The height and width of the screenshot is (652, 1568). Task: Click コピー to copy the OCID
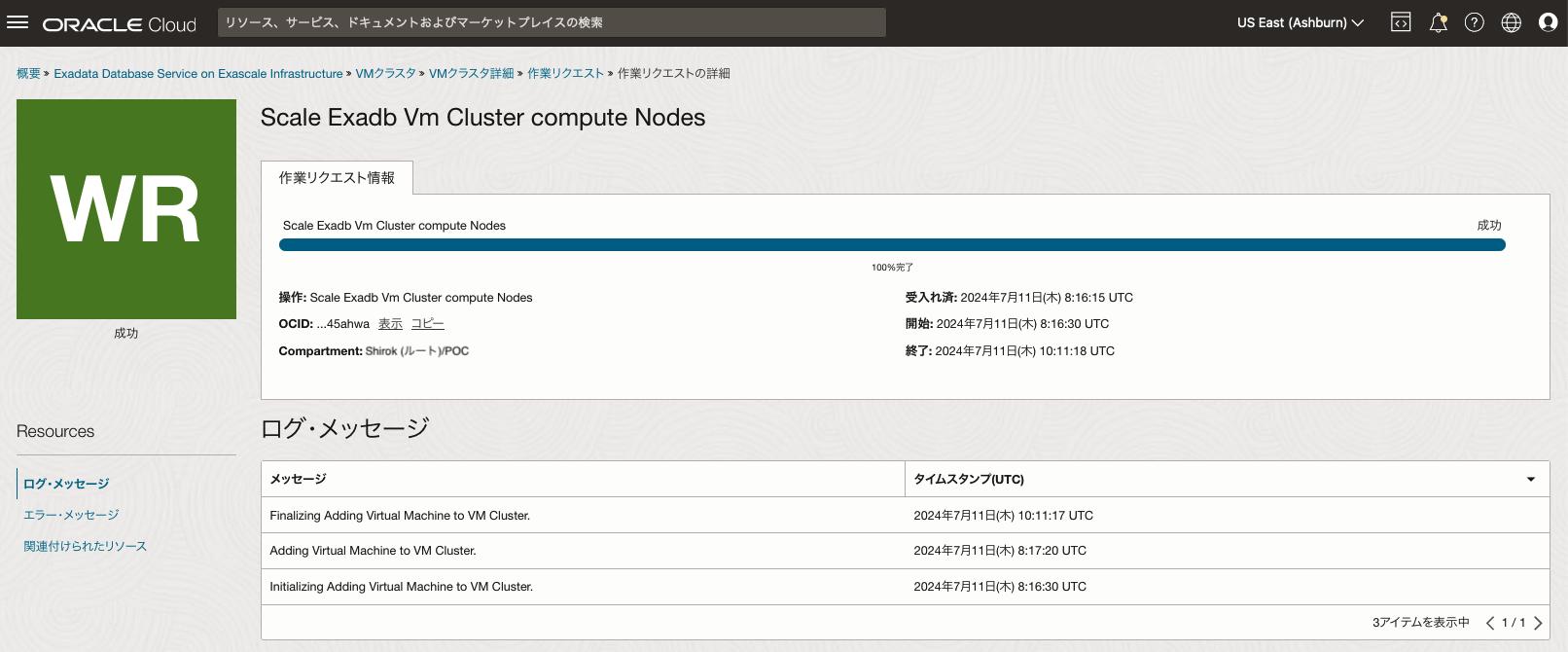click(x=427, y=324)
